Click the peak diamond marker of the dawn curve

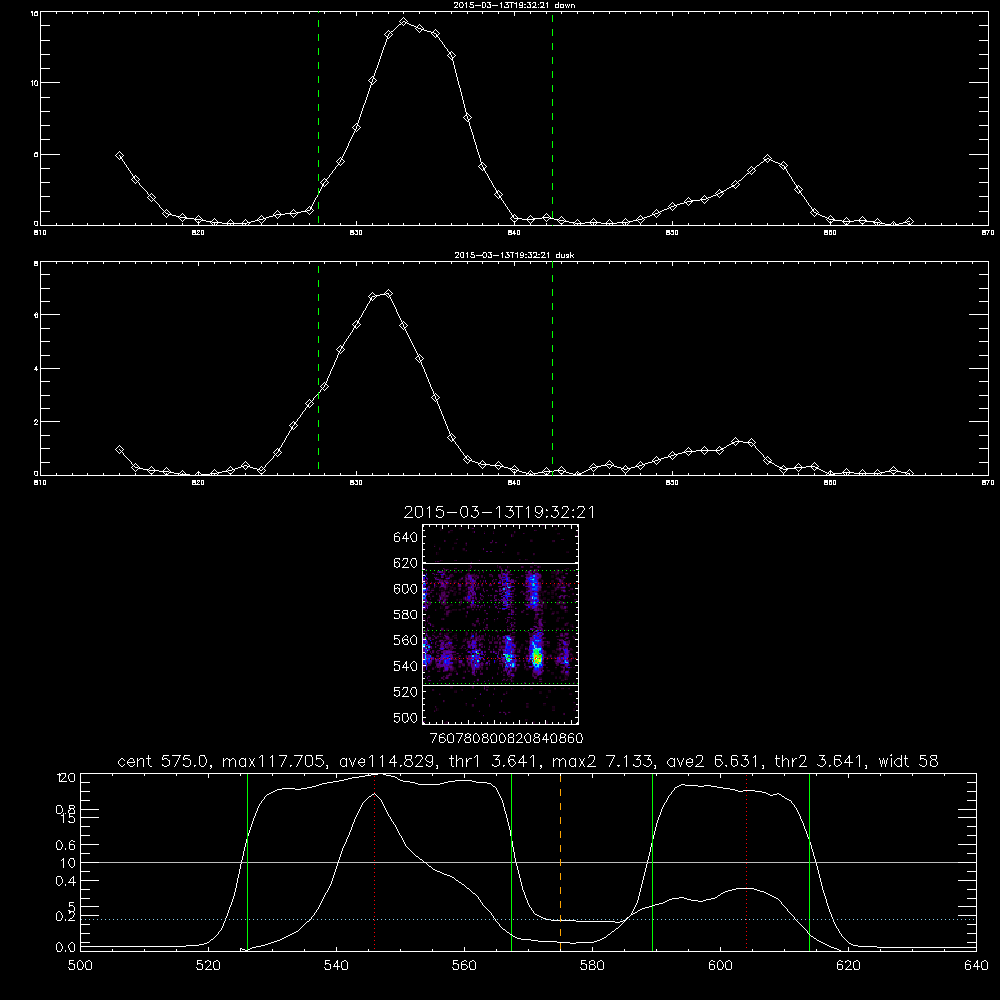[404, 22]
